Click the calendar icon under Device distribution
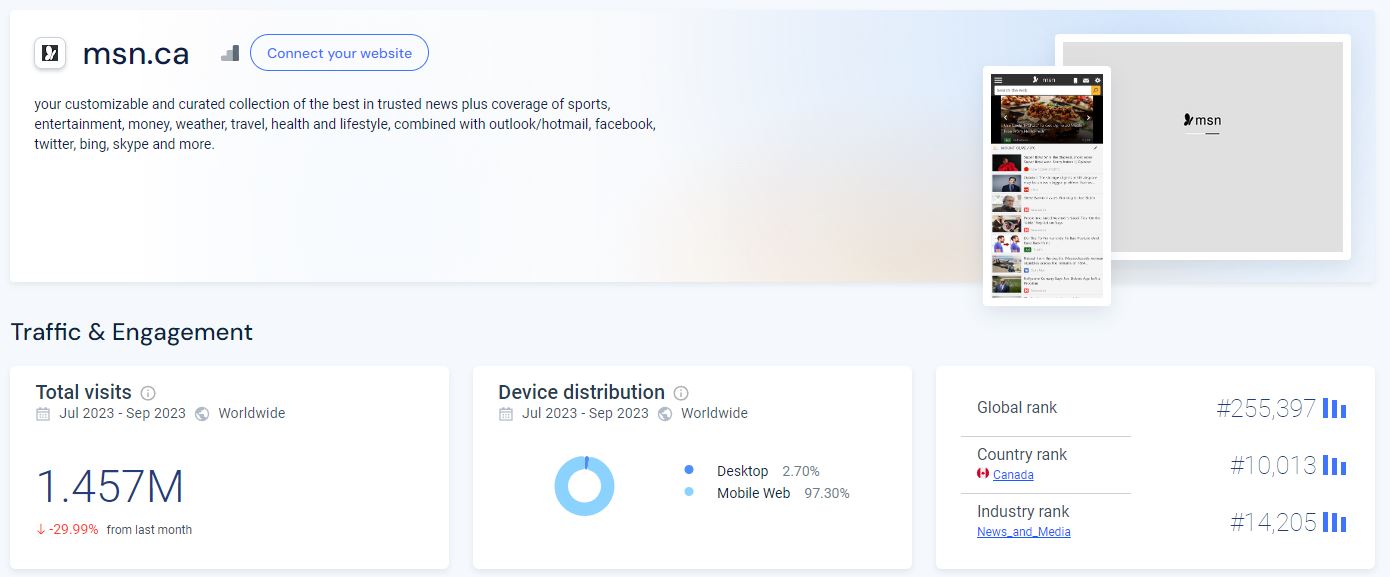This screenshot has height=577, width=1390. coord(506,413)
